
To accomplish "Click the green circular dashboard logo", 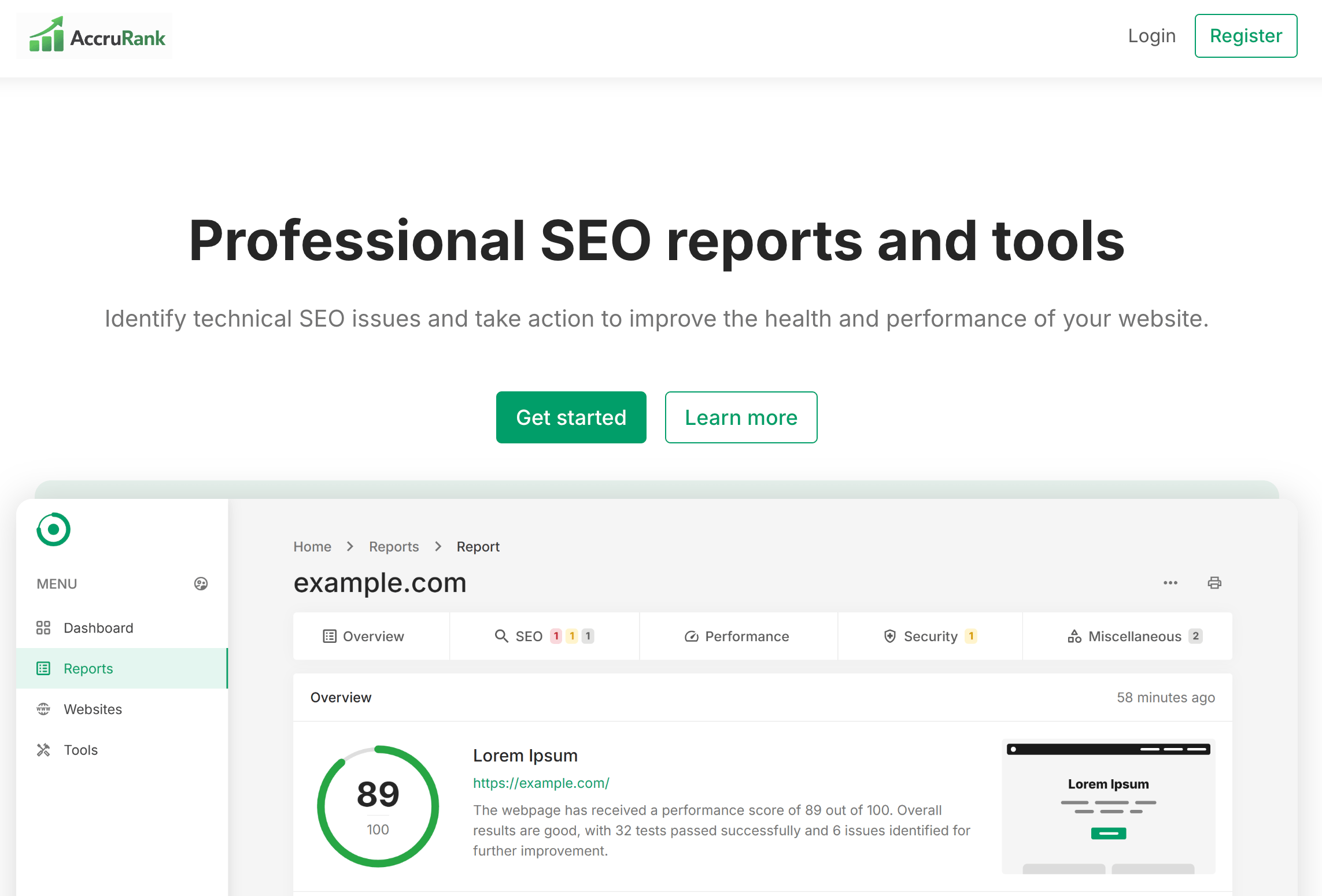I will (54, 529).
